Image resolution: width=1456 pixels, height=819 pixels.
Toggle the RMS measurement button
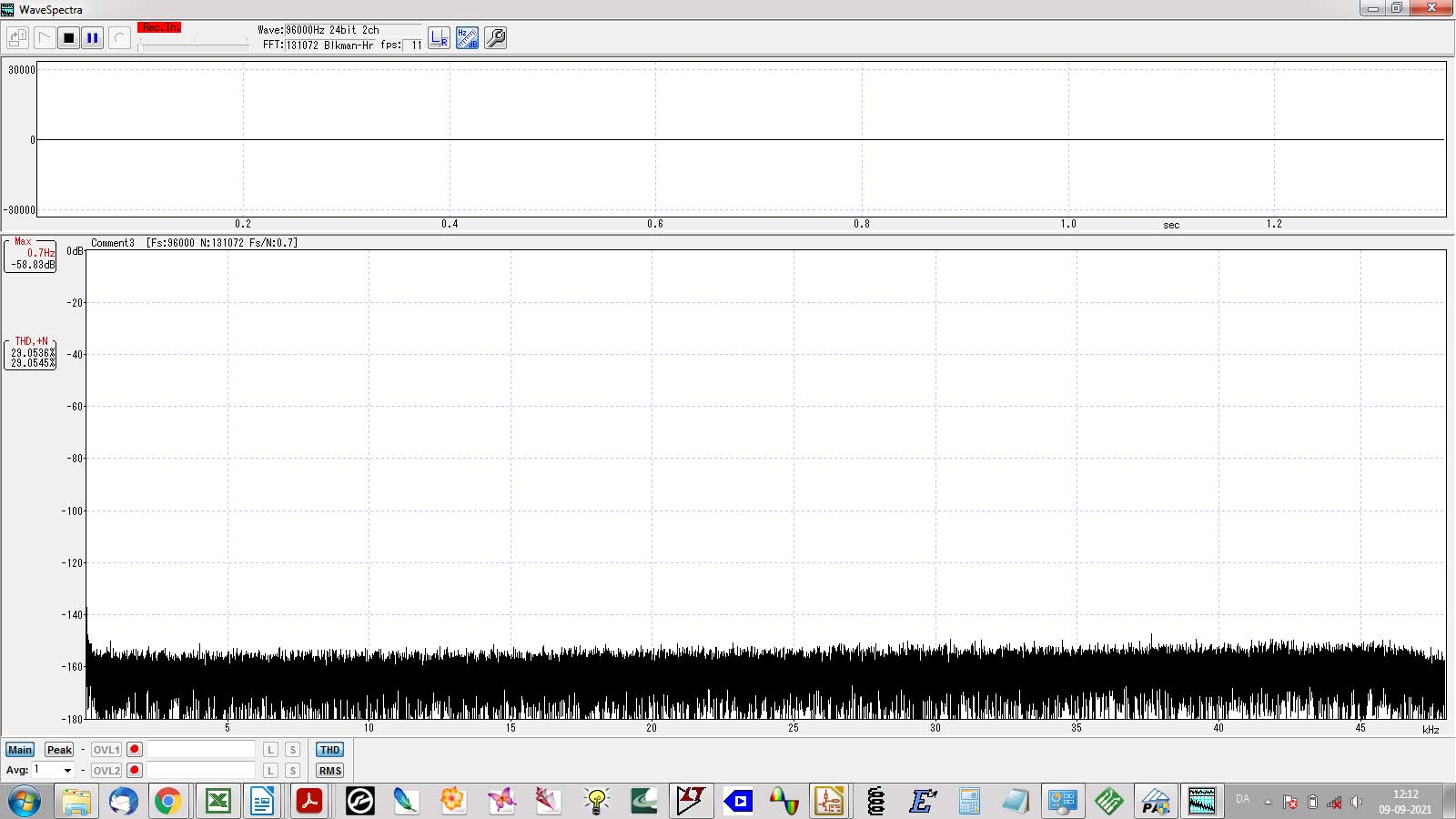coord(329,771)
